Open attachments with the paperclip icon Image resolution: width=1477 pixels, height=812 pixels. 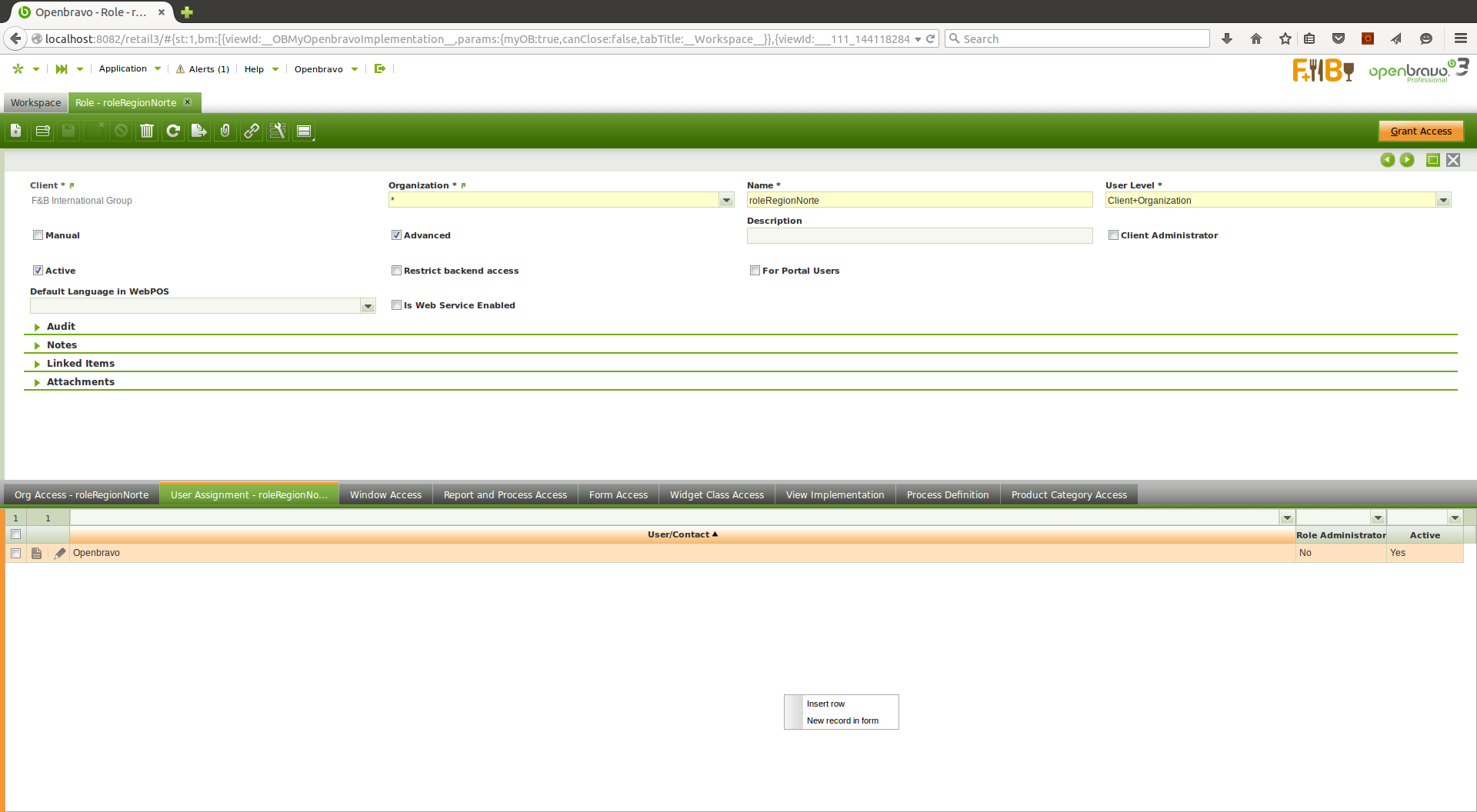coord(225,131)
